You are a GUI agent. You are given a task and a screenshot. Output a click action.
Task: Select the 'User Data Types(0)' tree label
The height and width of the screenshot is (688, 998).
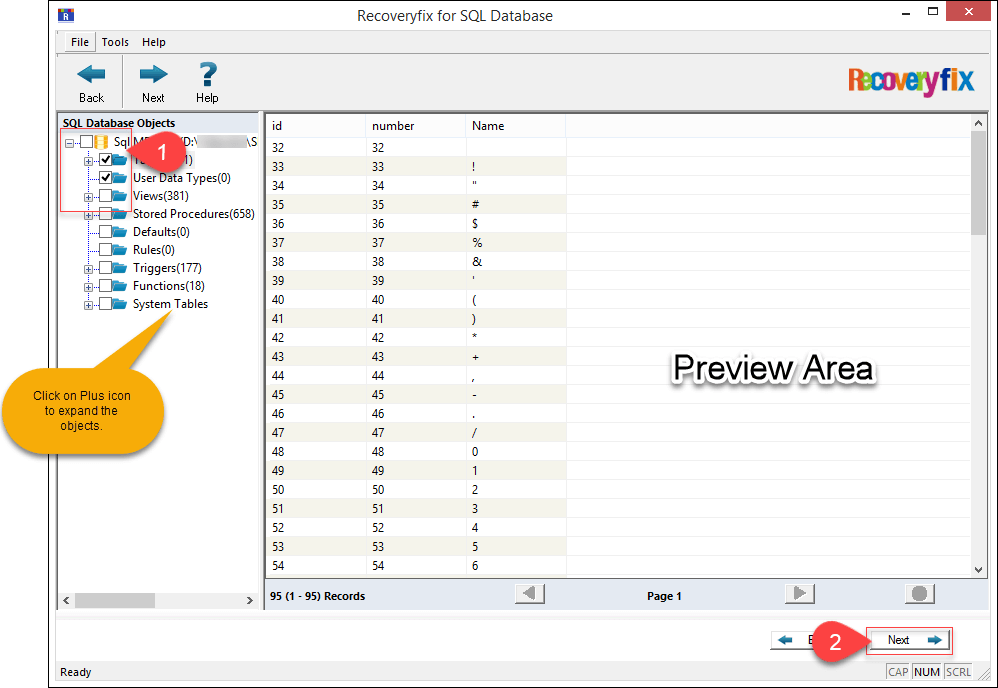[181, 178]
